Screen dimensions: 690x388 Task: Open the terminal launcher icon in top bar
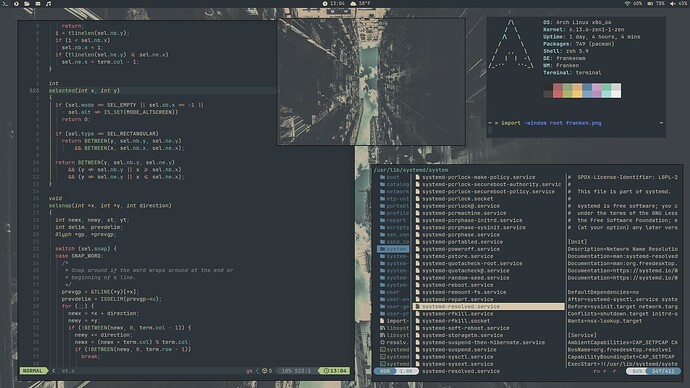click(5, 4)
